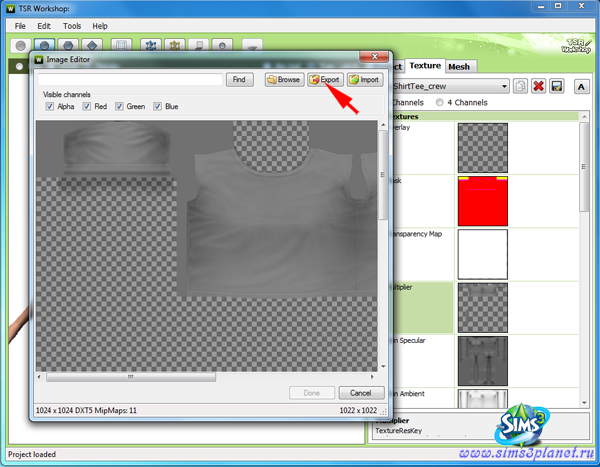Screen dimensions: 600x467
Task: Click the 'Visible channels' group label
Action: click(67, 95)
